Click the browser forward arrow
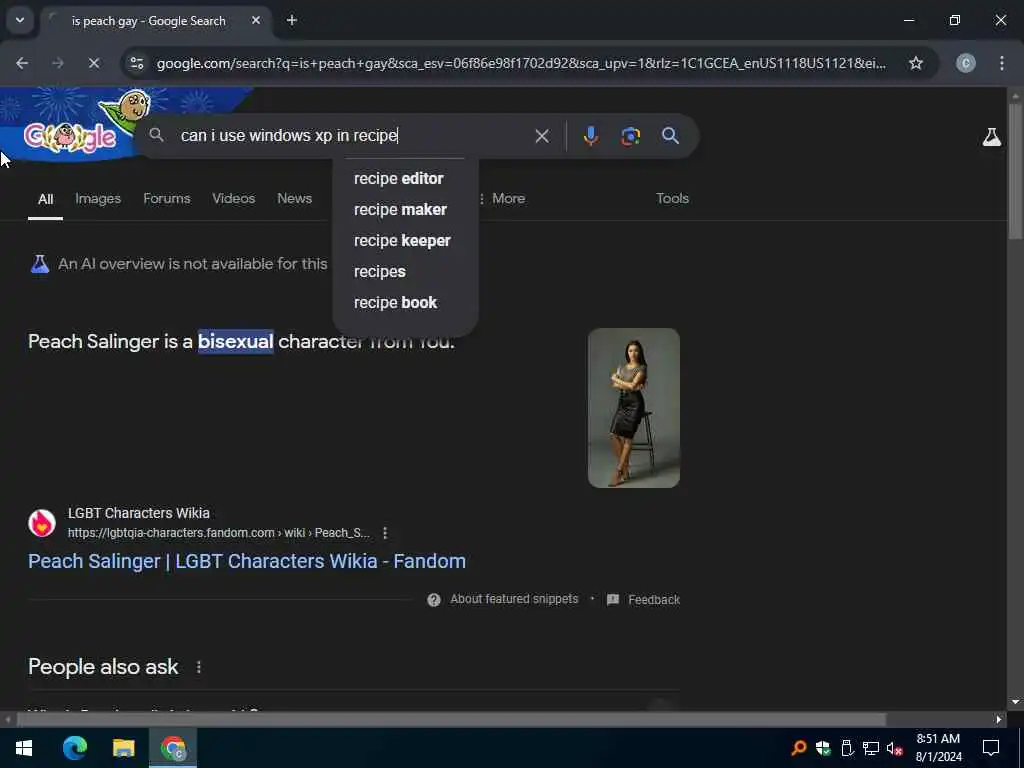 (x=58, y=63)
